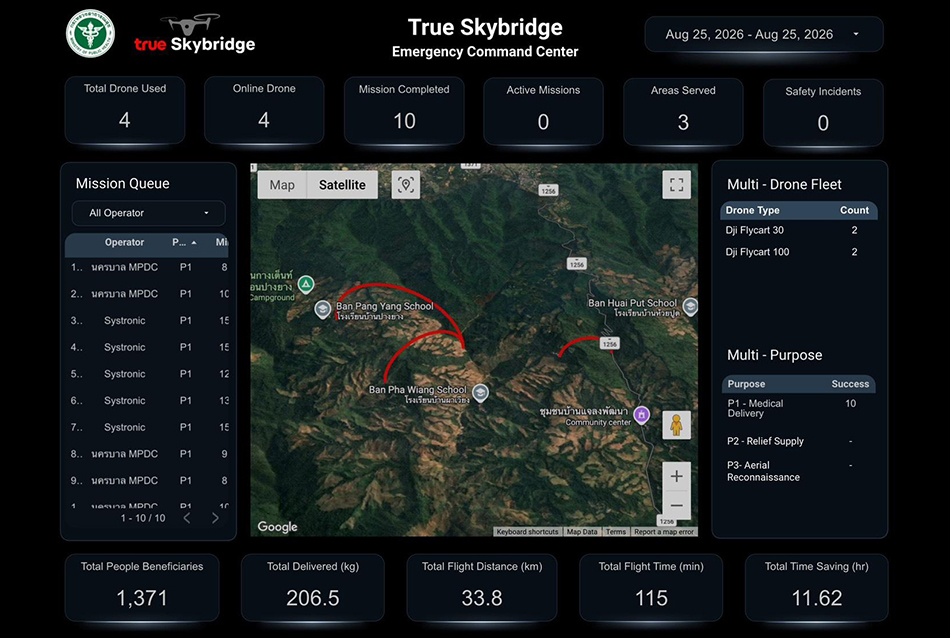
Task: Click the green campground marker
Action: click(306, 284)
